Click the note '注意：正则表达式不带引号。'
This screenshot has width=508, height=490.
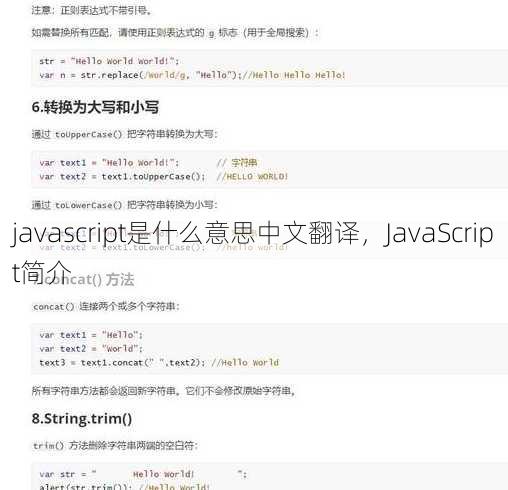click(x=92, y=10)
